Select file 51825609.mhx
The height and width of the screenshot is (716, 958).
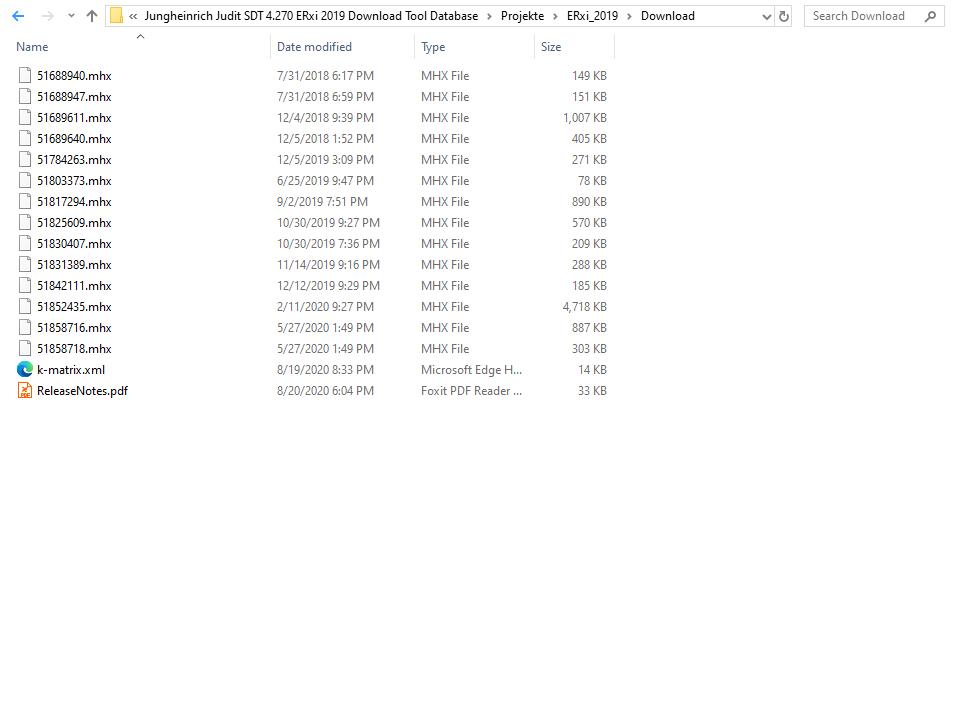[x=74, y=222]
